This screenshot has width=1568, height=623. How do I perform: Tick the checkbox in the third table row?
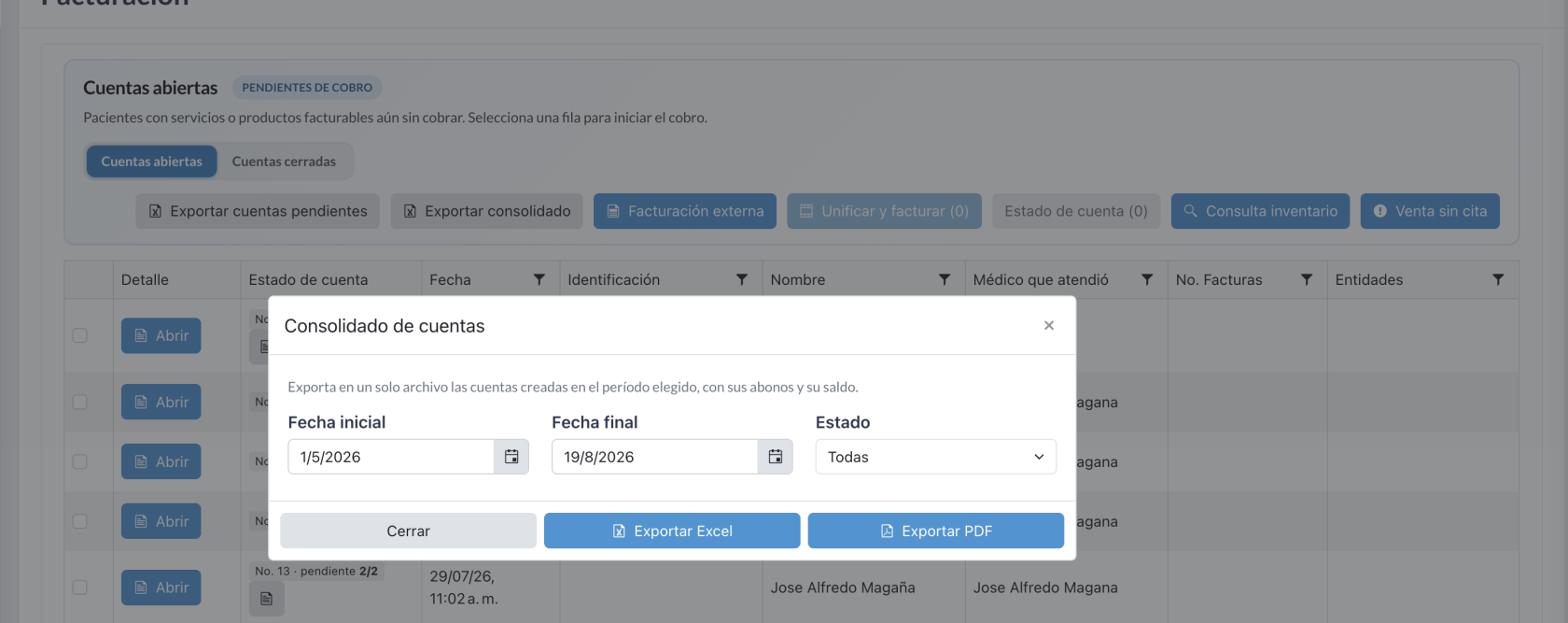coord(80,461)
